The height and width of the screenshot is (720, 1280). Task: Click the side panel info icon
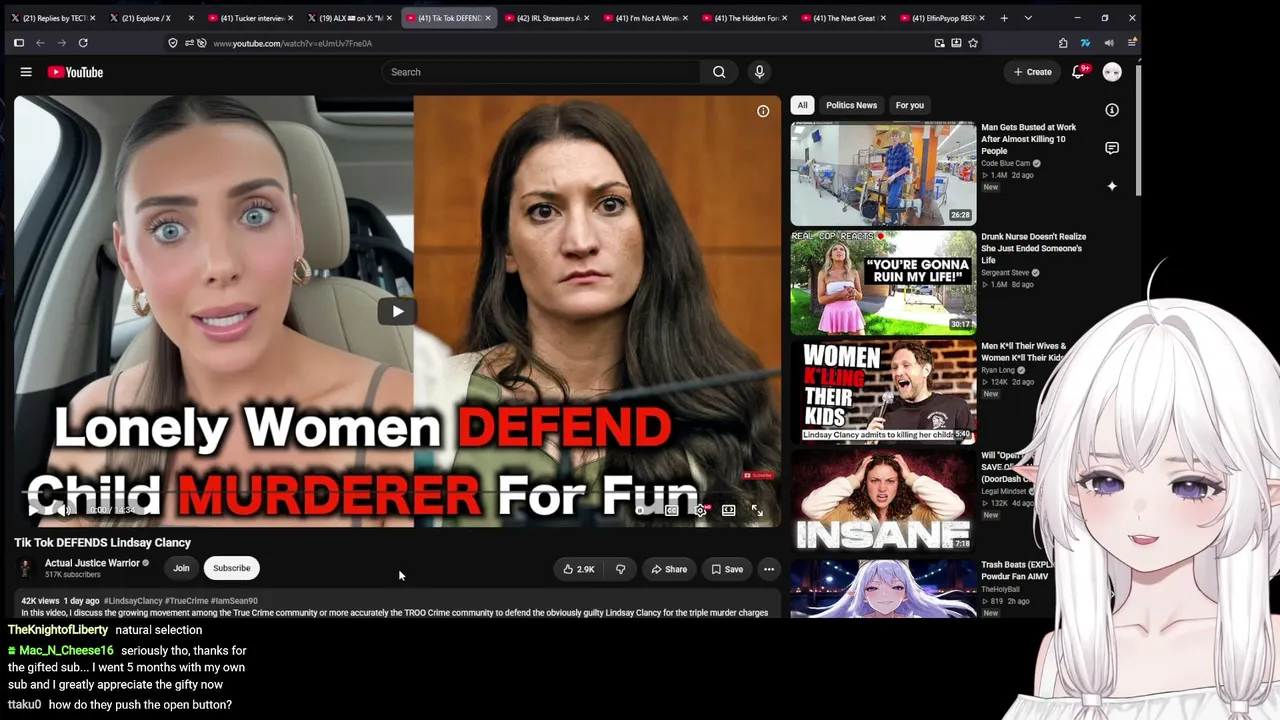point(1112,110)
